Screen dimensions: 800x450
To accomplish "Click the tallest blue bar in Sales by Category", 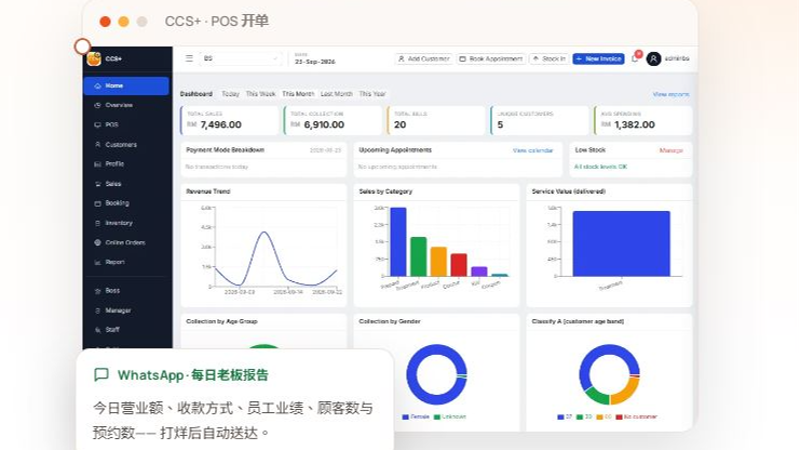I will tap(398, 242).
